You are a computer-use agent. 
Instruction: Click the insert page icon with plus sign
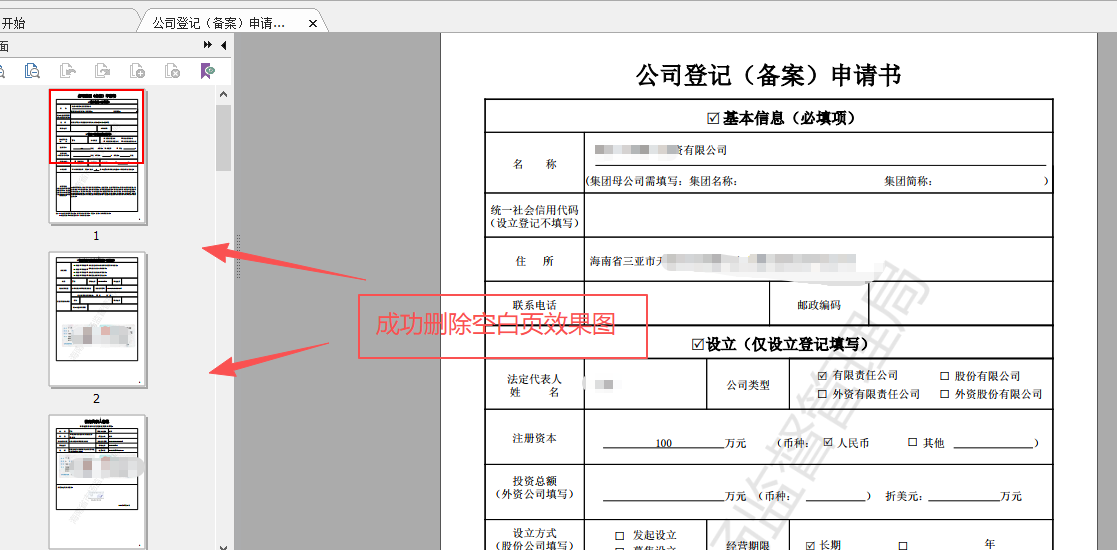coord(137,71)
